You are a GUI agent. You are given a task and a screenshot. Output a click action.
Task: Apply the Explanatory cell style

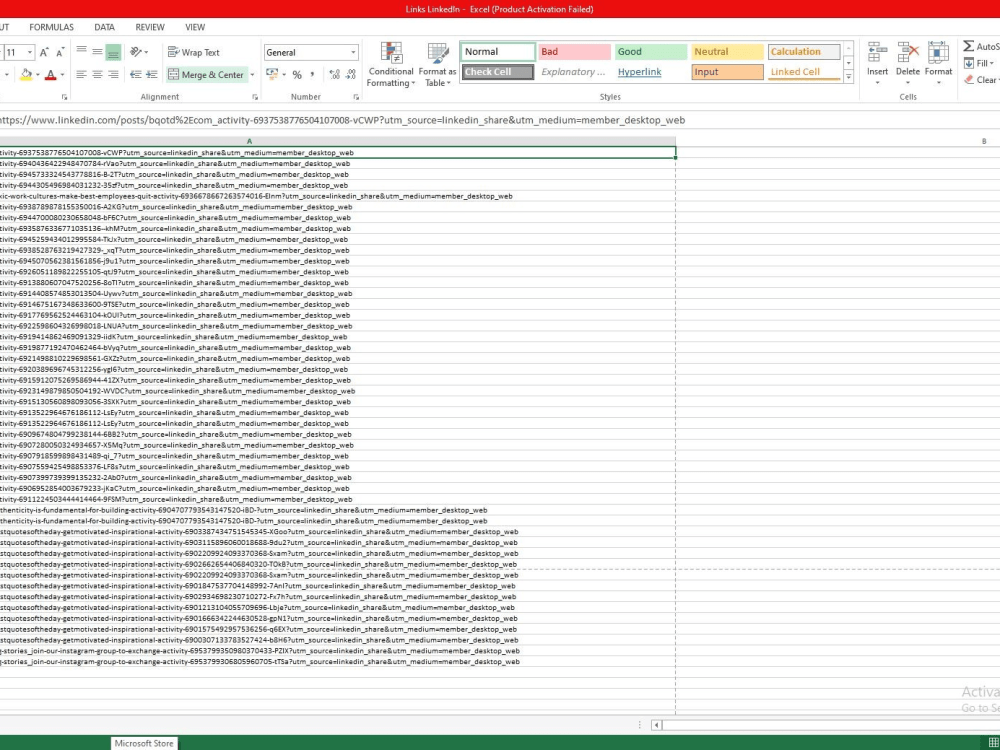tap(574, 72)
